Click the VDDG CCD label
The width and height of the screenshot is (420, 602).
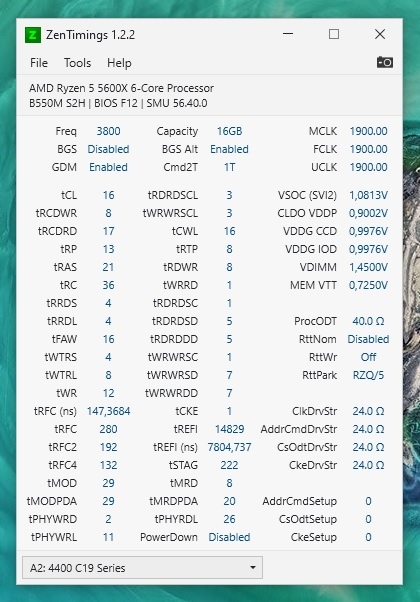point(310,231)
